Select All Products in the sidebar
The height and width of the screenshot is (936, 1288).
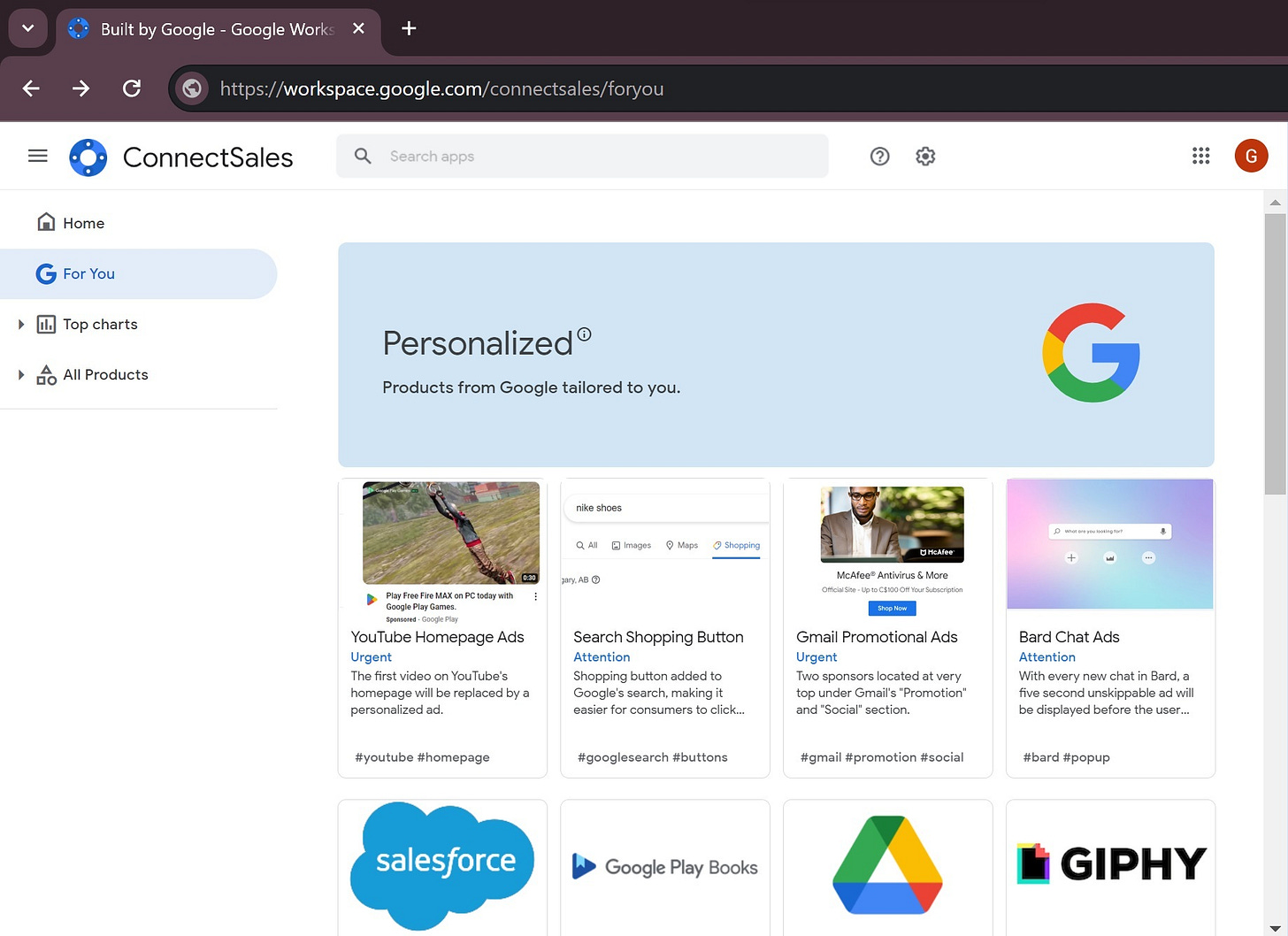tap(139, 375)
